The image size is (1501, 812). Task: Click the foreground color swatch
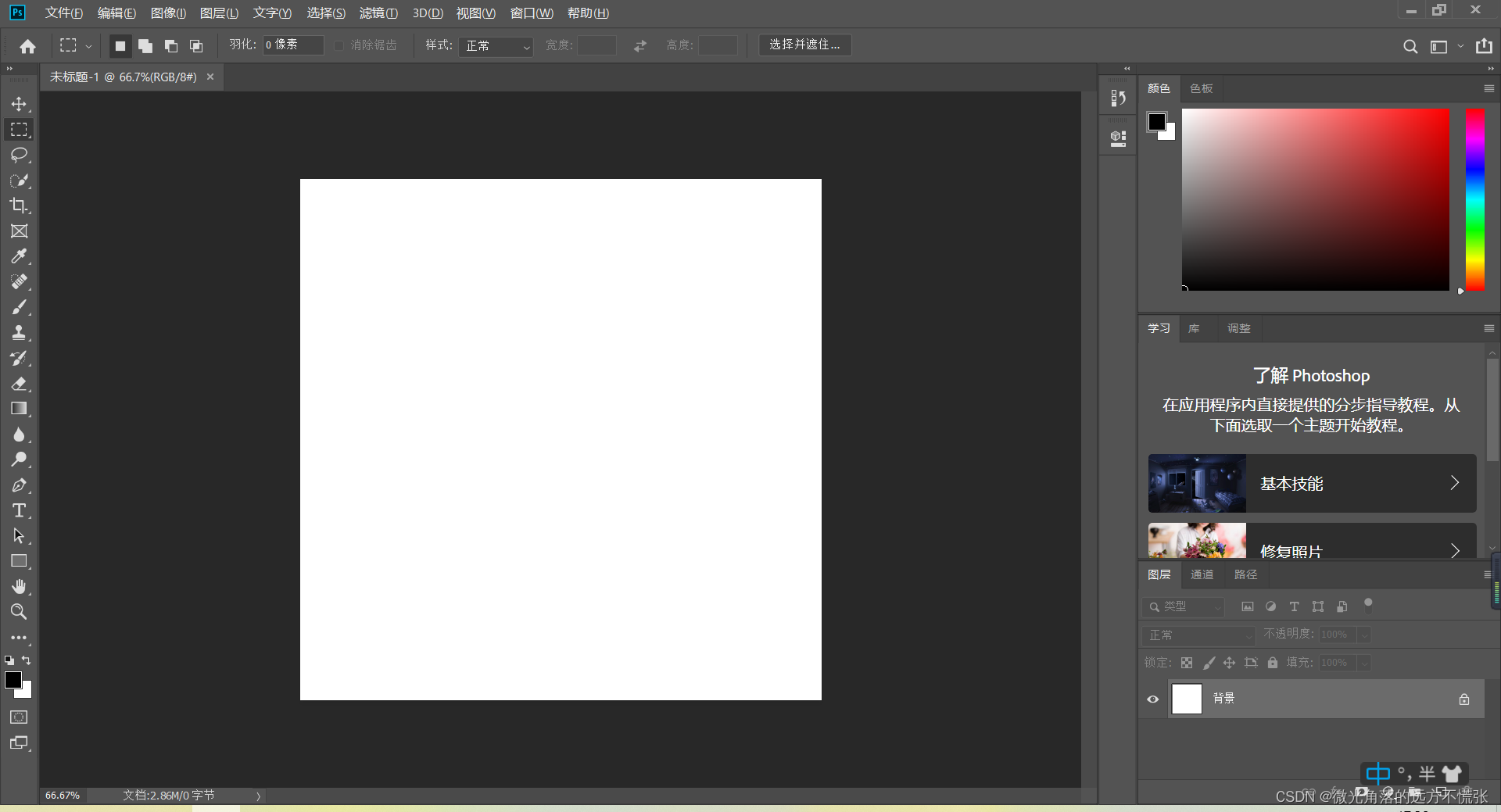pyautogui.click(x=14, y=679)
